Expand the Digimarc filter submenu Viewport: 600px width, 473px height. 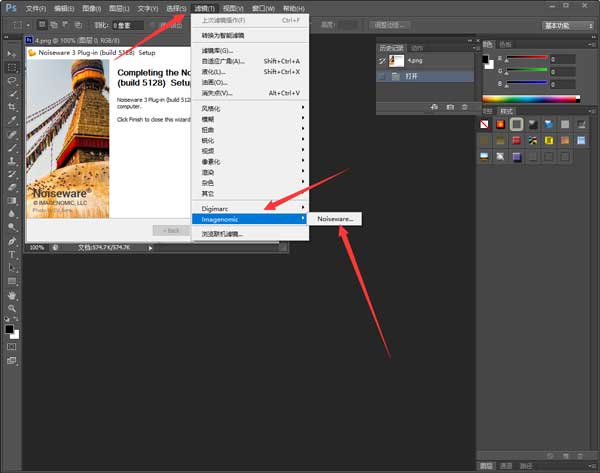(250, 209)
